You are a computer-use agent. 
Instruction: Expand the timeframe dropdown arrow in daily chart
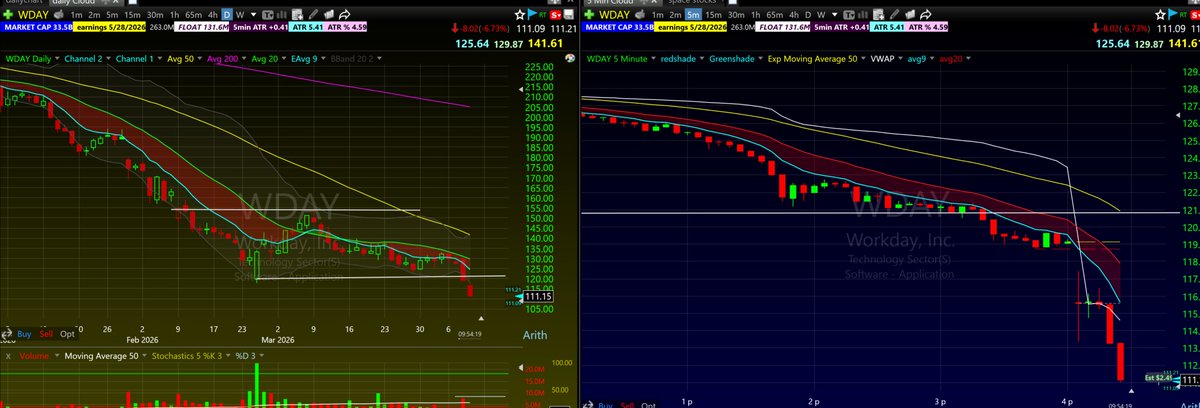254,15
